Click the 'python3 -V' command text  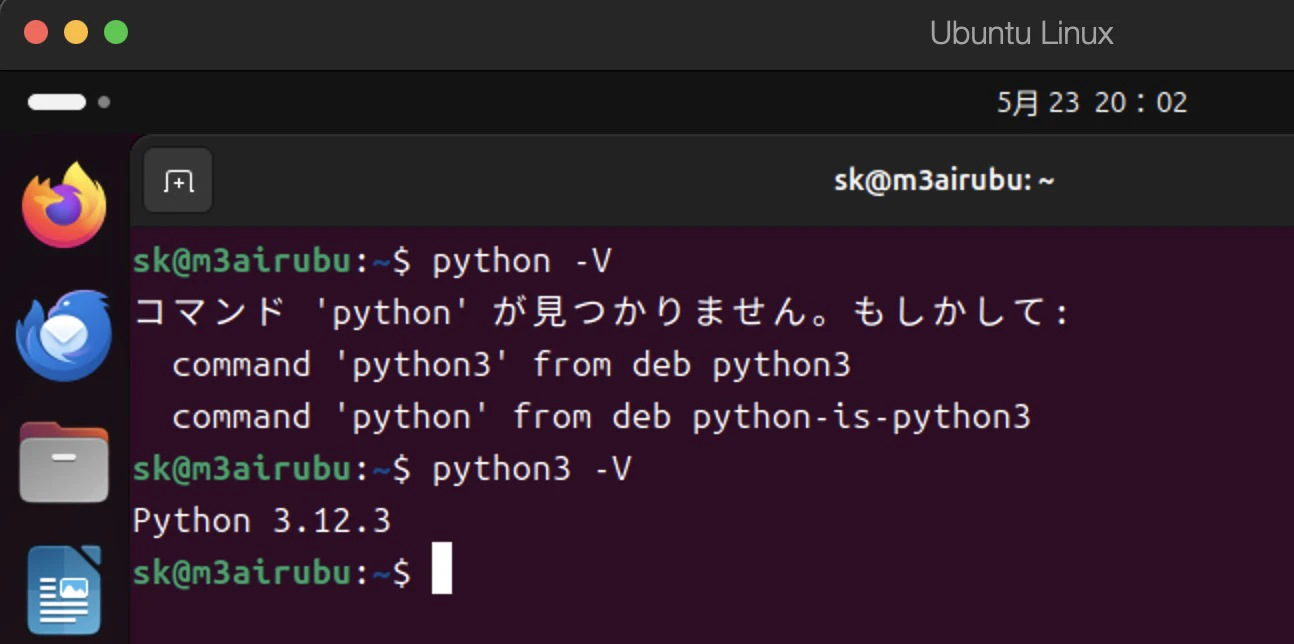click(531, 469)
